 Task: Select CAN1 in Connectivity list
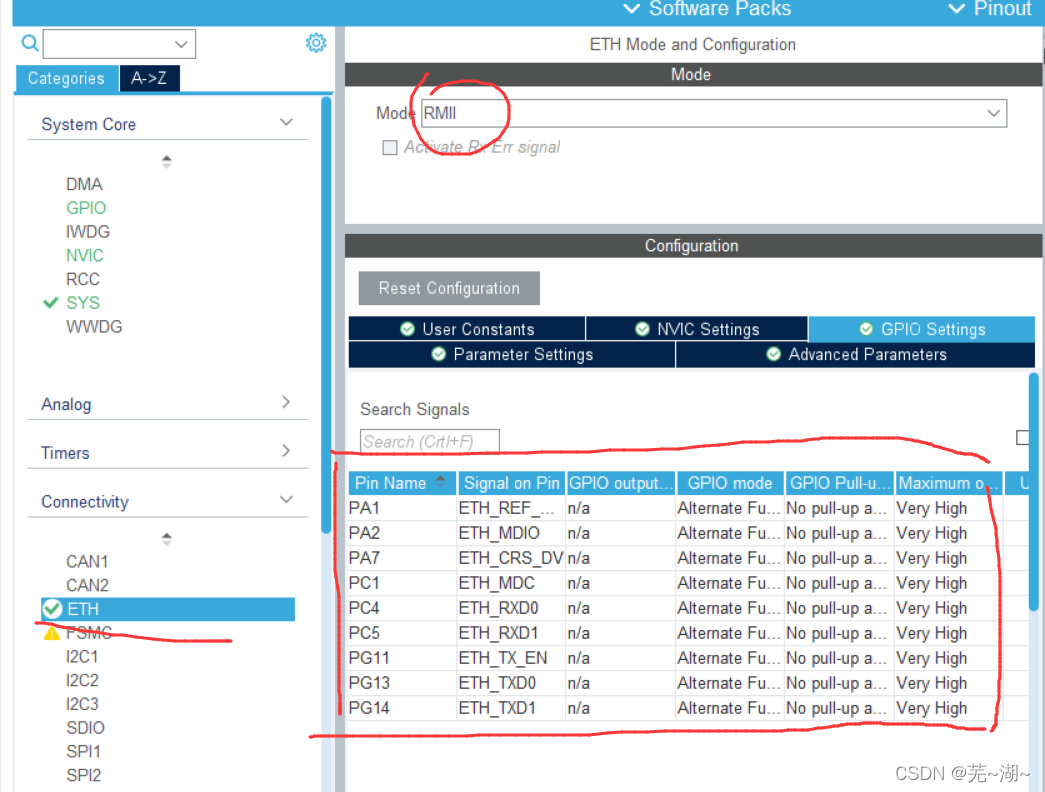[87, 561]
